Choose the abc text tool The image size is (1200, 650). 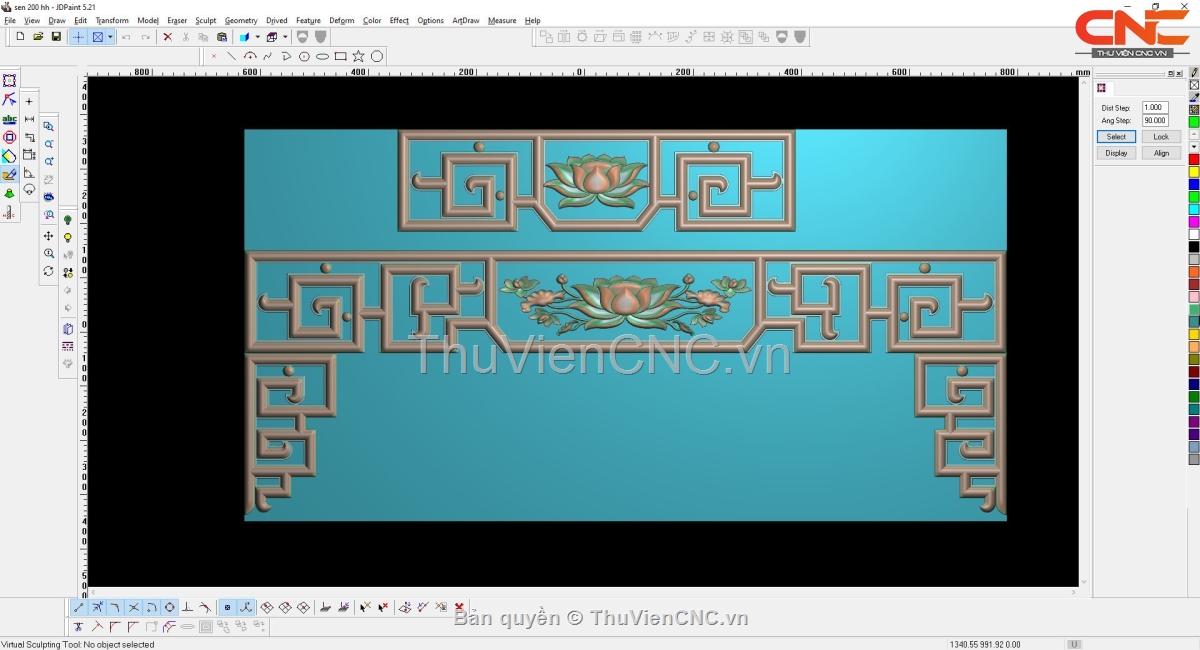tap(9, 119)
